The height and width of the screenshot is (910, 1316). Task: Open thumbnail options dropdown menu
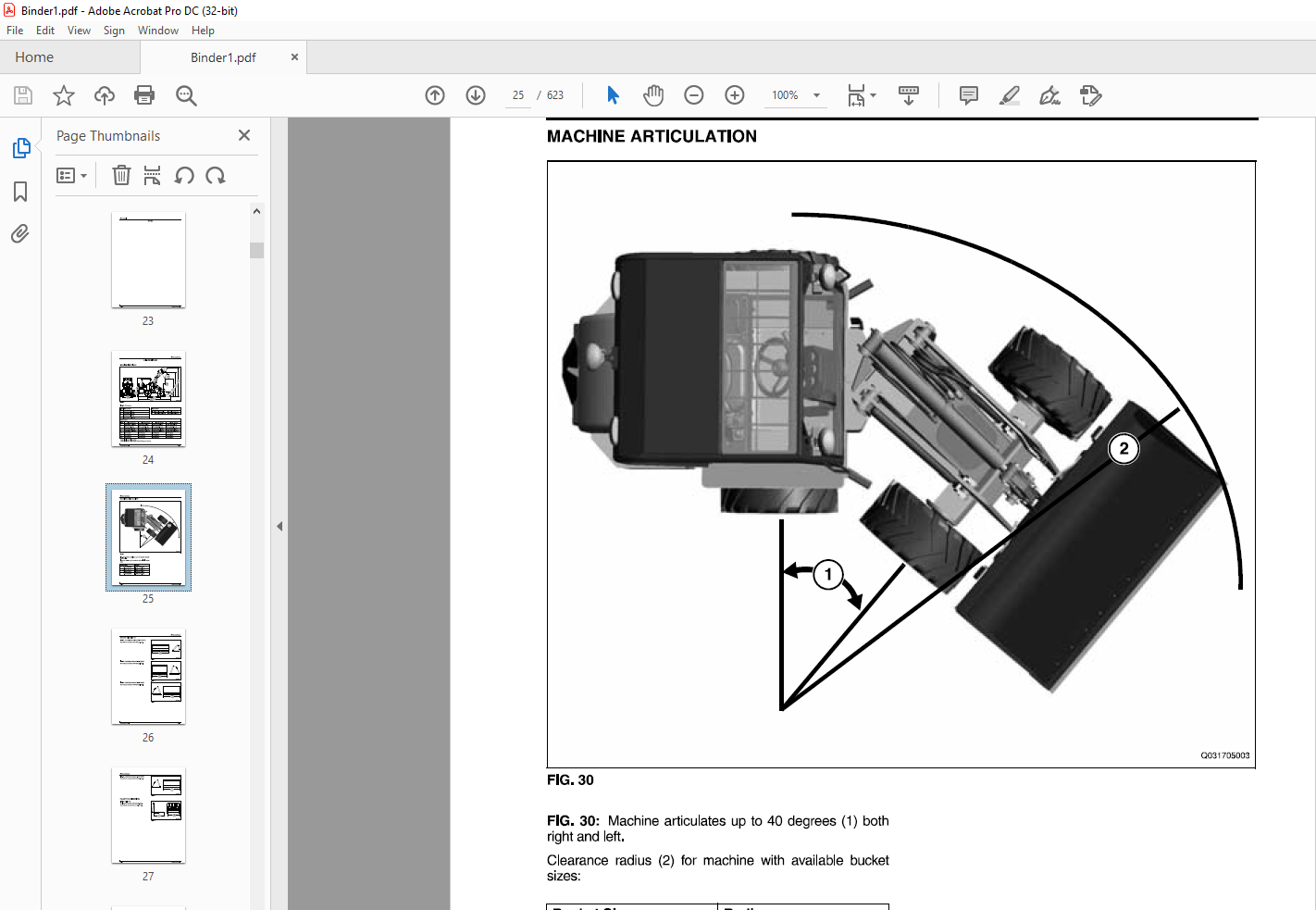71,175
